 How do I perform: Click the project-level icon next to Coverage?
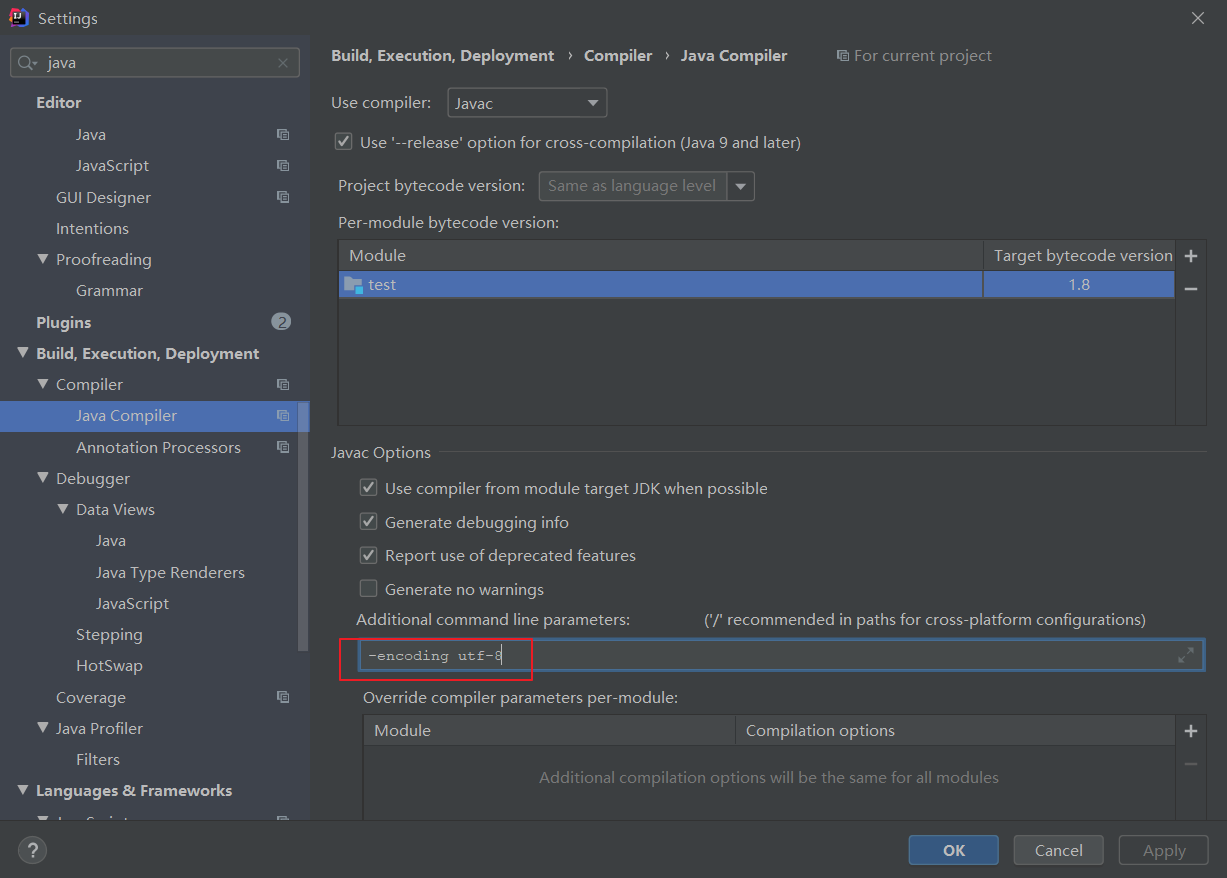tap(283, 697)
